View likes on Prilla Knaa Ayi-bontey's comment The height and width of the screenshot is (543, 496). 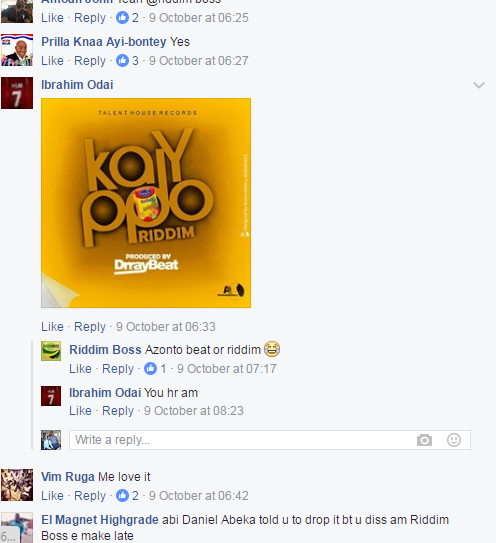(127, 61)
